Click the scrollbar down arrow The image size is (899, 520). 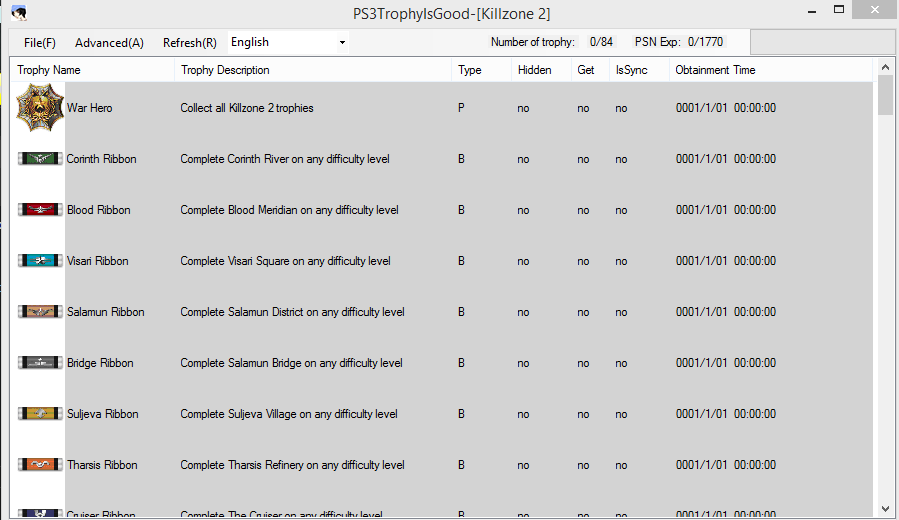(x=885, y=509)
